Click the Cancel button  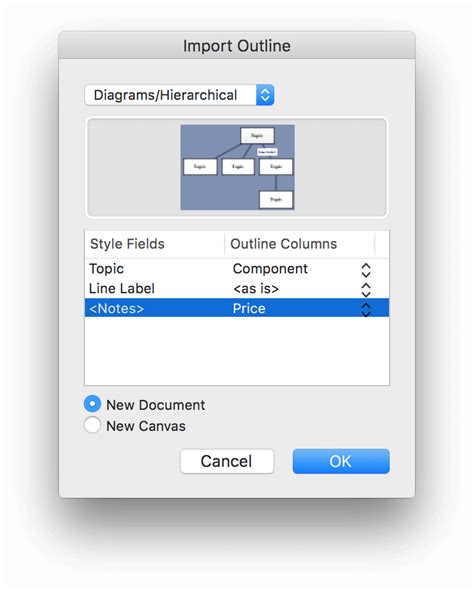tap(227, 461)
